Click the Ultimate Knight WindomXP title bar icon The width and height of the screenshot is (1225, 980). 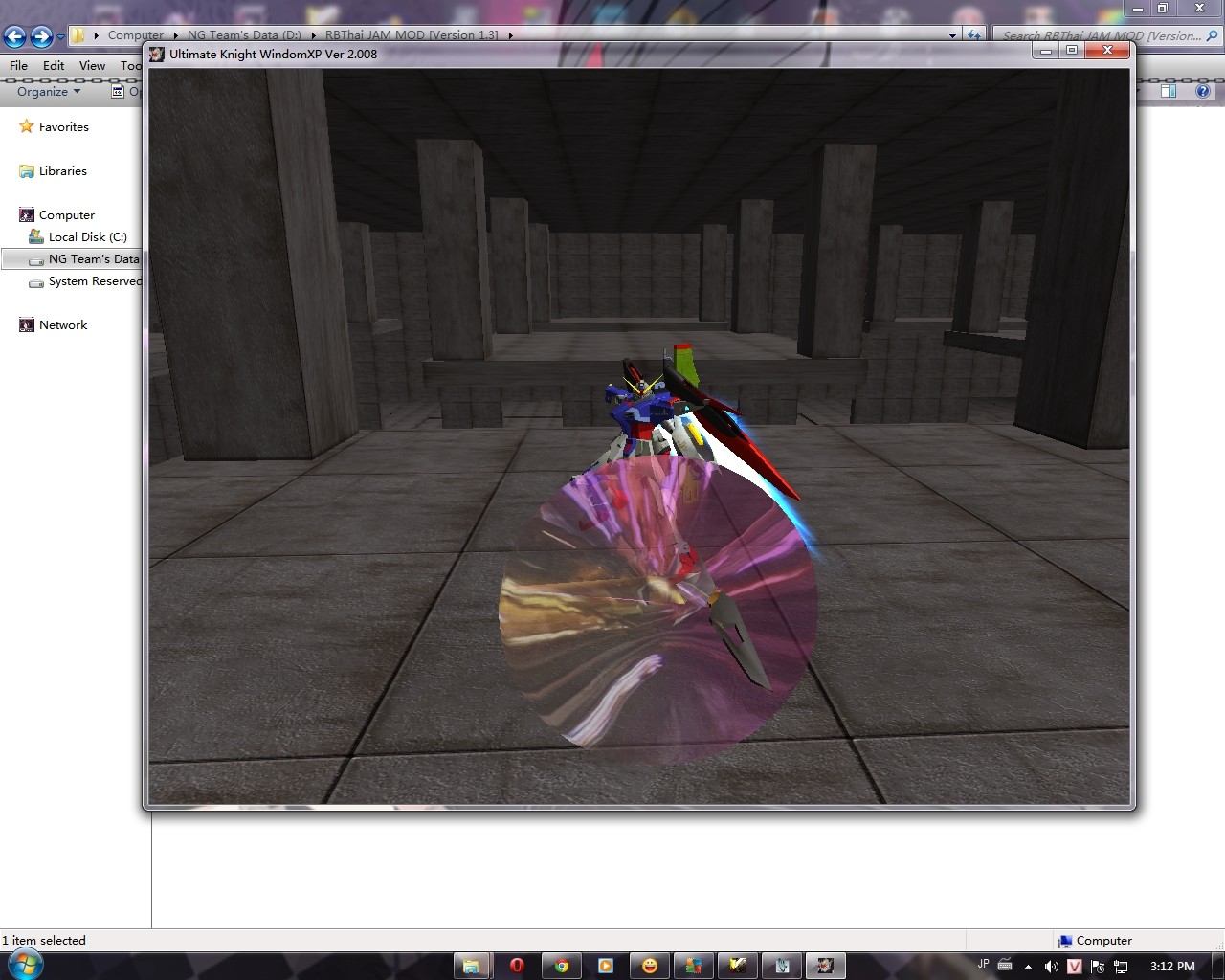157,54
